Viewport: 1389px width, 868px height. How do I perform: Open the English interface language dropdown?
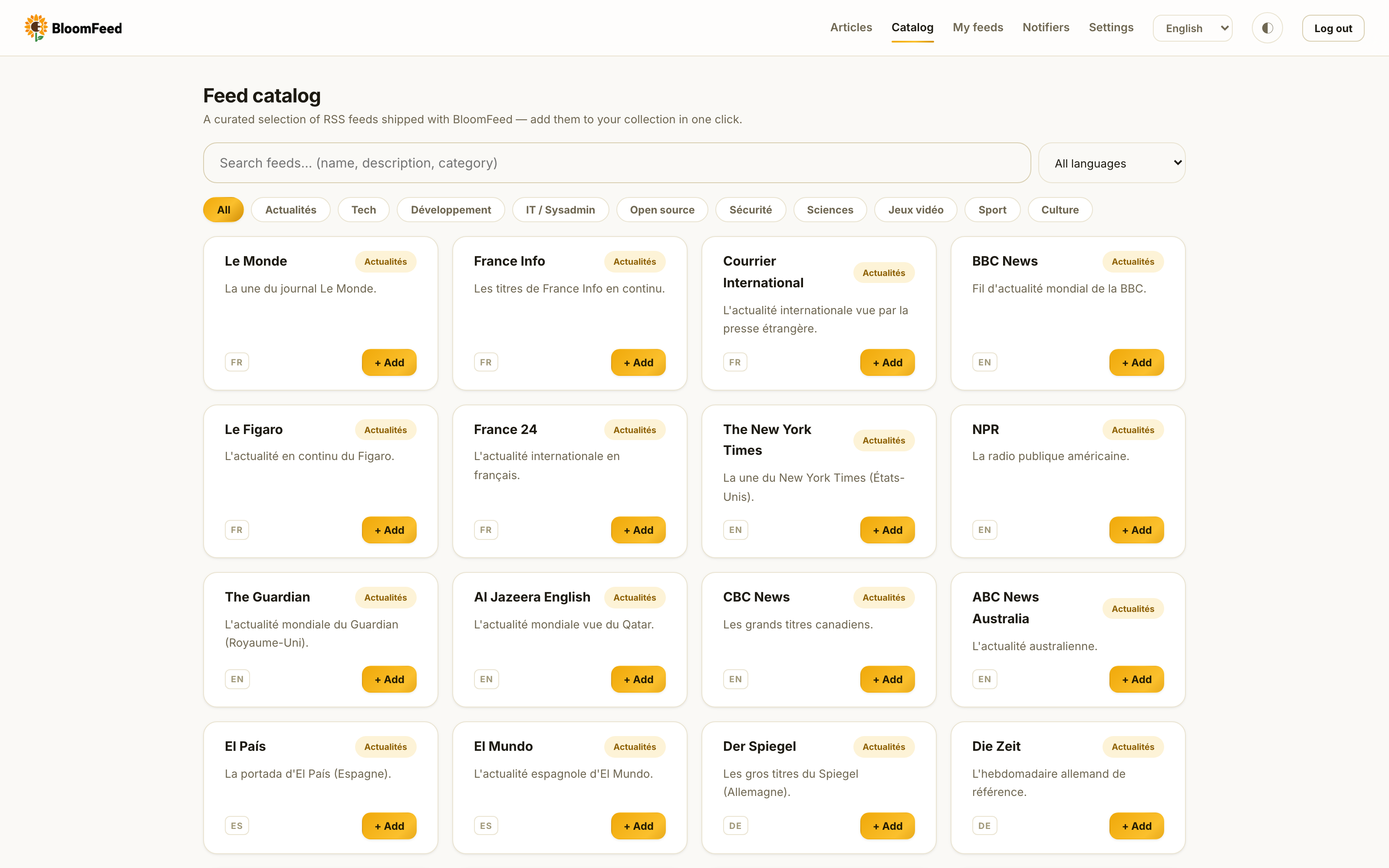coord(1193,28)
